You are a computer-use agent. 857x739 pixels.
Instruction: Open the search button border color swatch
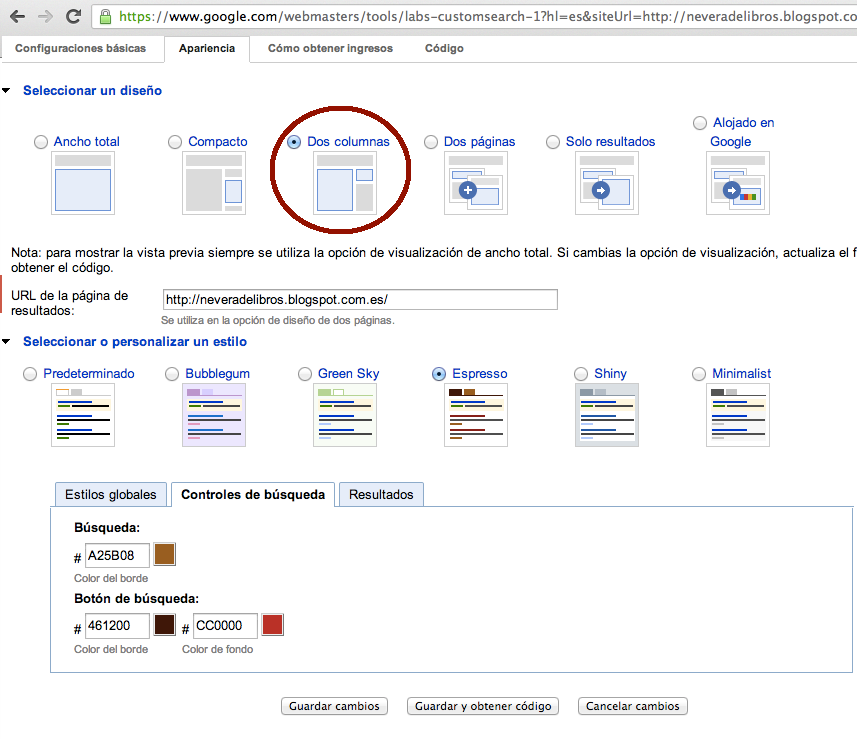click(x=165, y=625)
